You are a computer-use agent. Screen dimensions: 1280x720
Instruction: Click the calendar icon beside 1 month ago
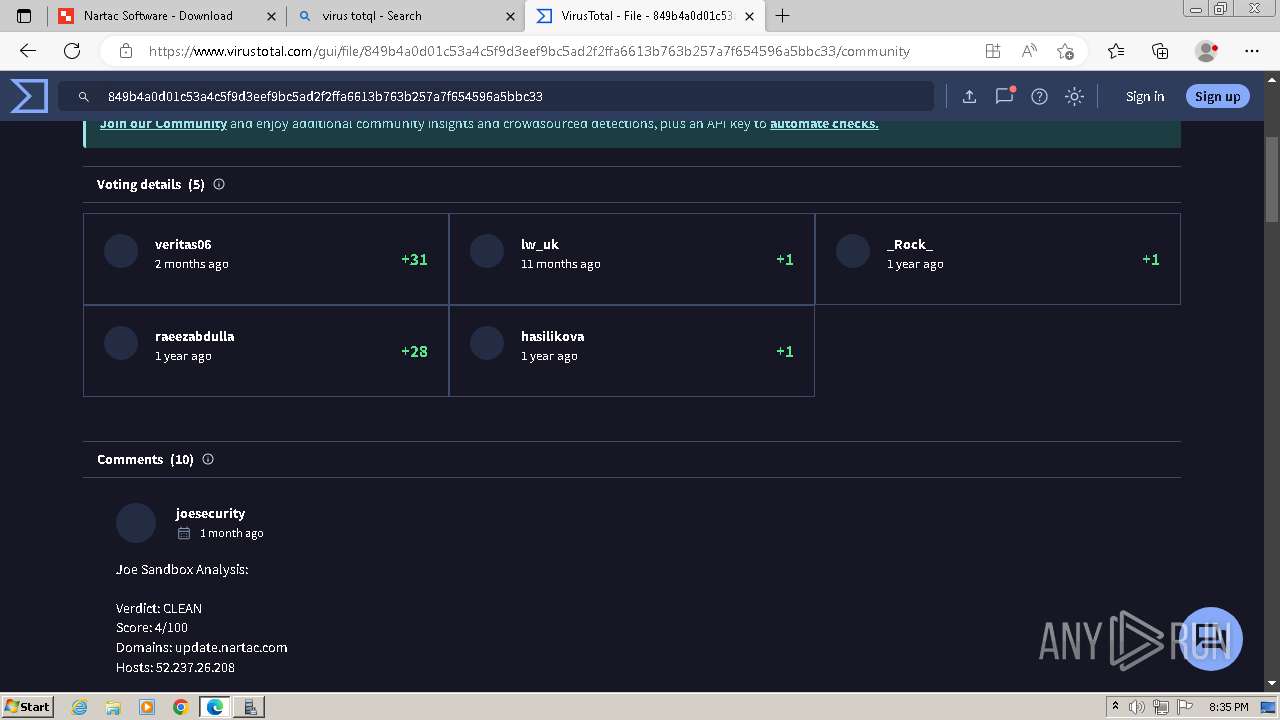pyautogui.click(x=184, y=533)
